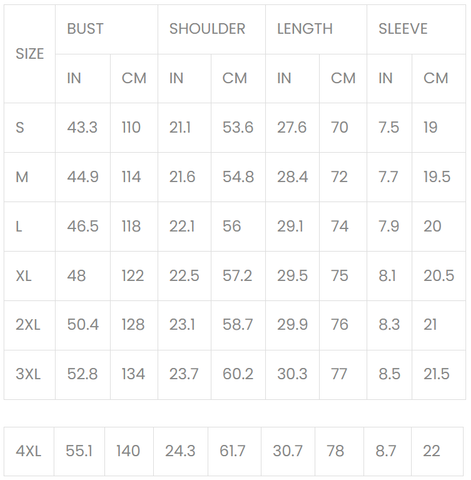Select the 3XL size row label
Screen dimensions: 471x480
click(30, 374)
